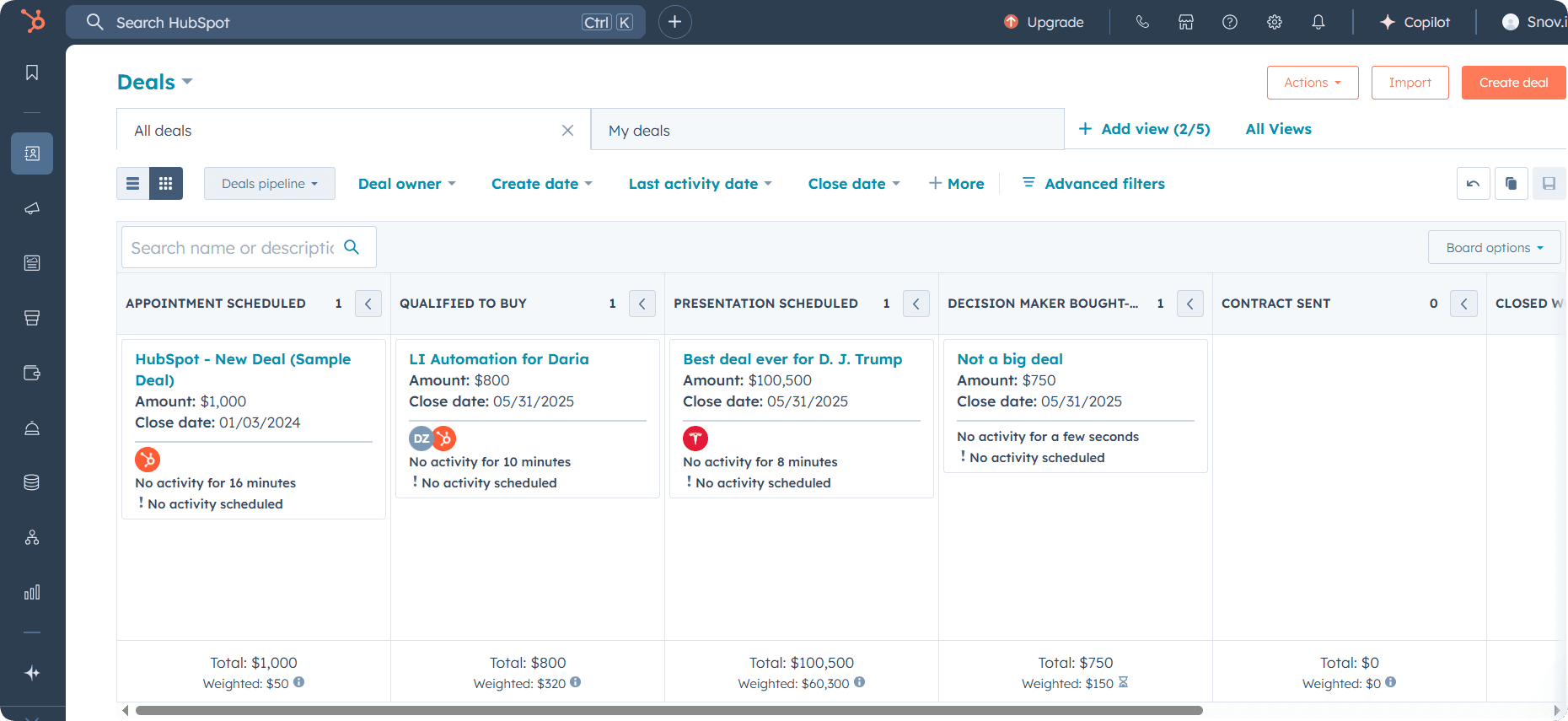
Task: Open the Deal owner filter dropdown
Action: coord(406,184)
